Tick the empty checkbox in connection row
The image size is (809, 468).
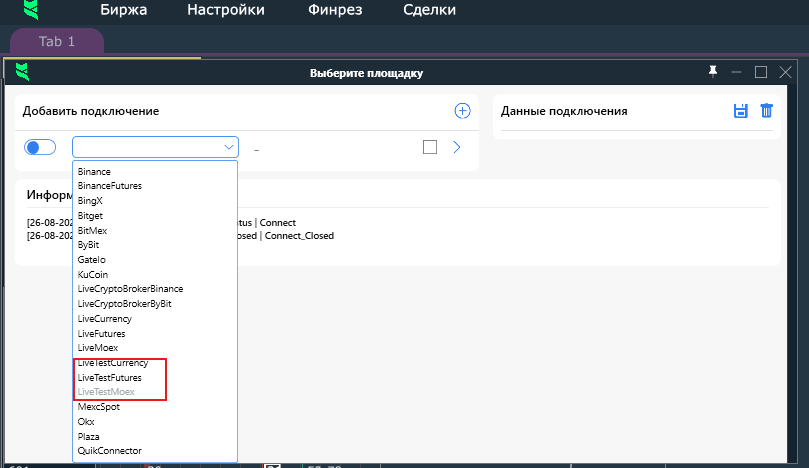(x=430, y=147)
